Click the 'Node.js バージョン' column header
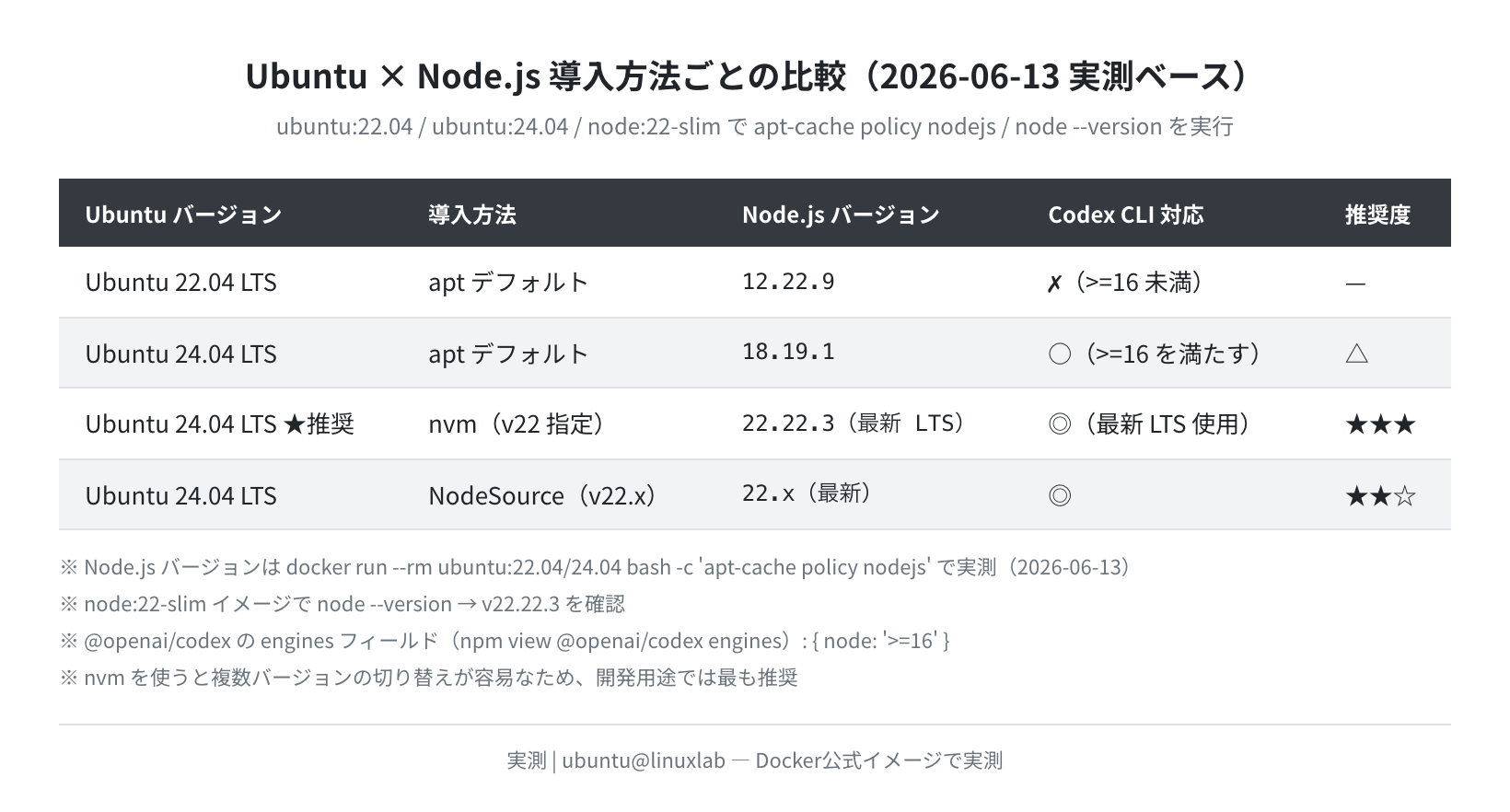Image resolution: width=1510 pixels, height=812 pixels. (x=841, y=215)
